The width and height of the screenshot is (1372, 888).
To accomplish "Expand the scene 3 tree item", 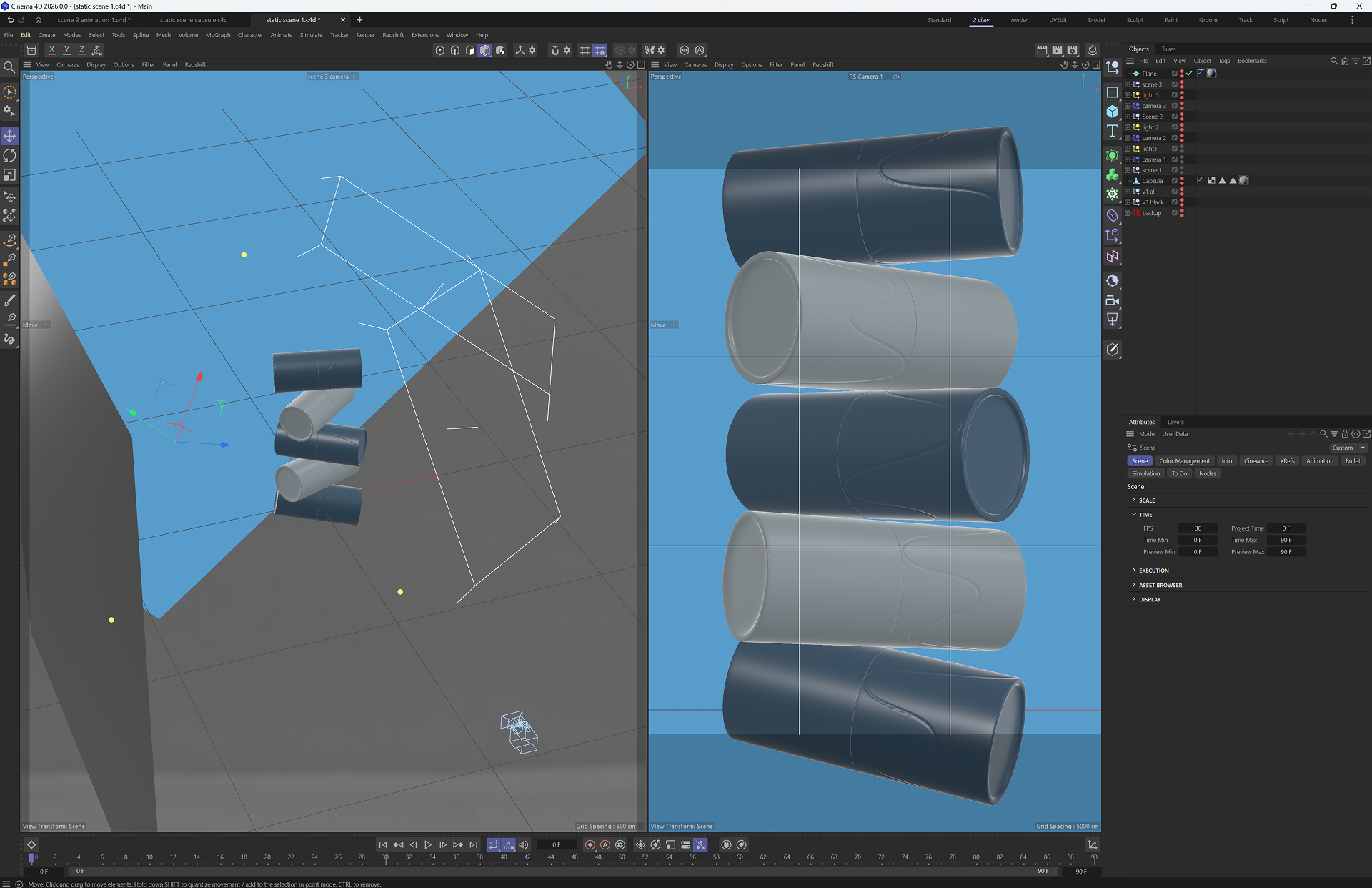I will pos(1128,84).
